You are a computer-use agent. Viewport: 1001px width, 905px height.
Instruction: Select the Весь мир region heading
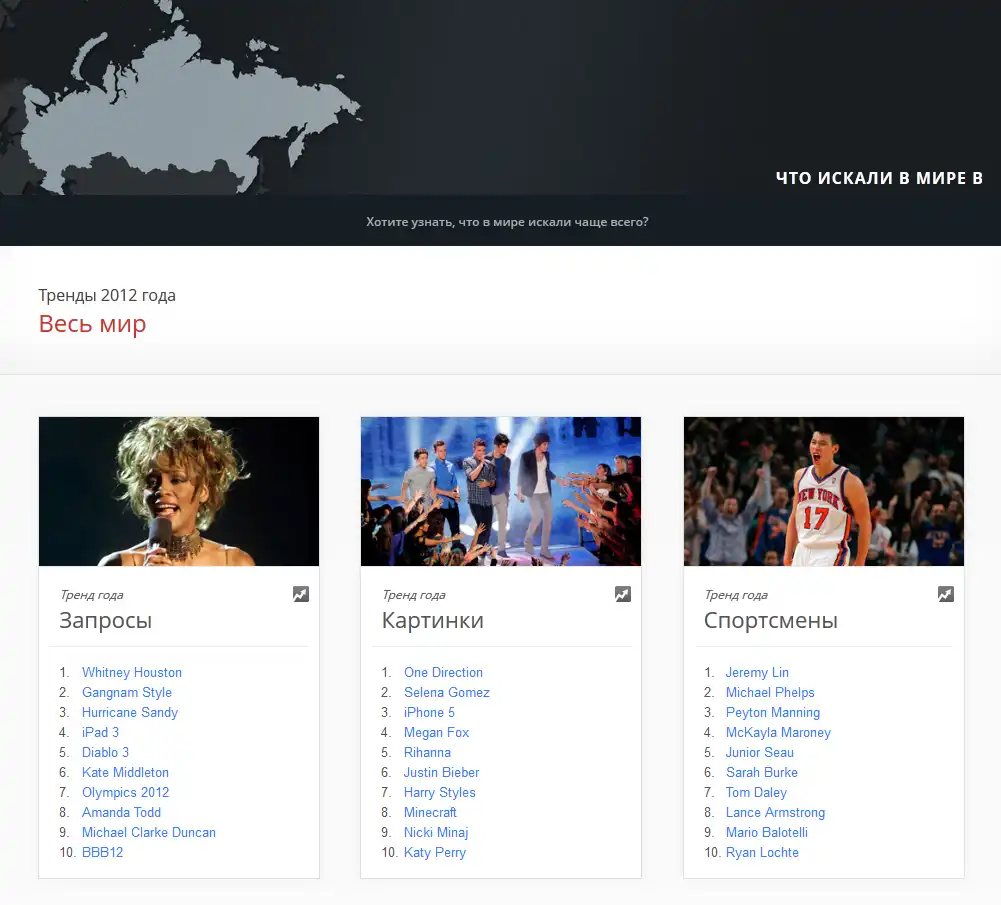[x=92, y=324]
